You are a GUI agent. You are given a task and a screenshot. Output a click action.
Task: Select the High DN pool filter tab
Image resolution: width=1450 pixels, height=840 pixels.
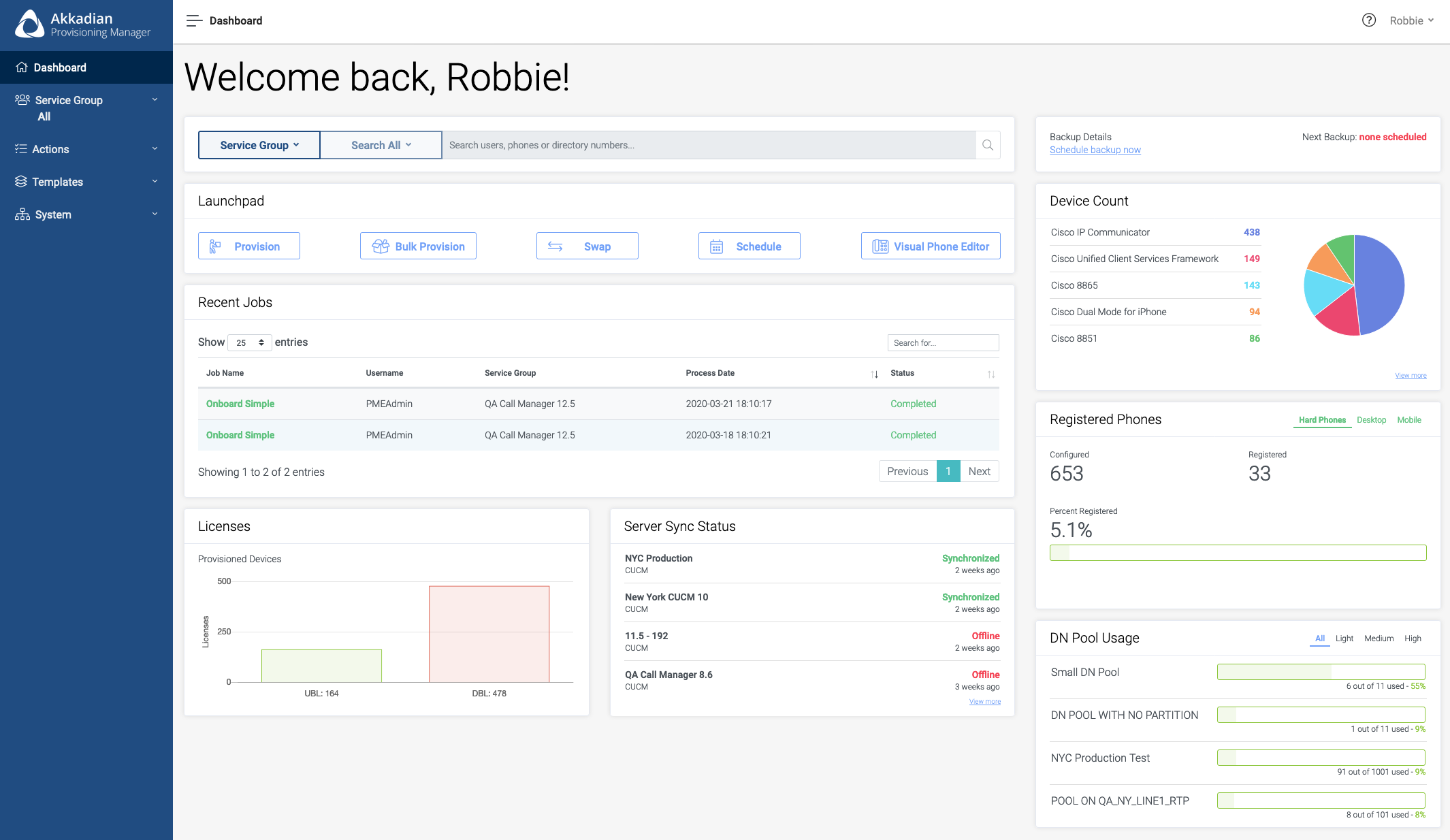pyautogui.click(x=1413, y=639)
